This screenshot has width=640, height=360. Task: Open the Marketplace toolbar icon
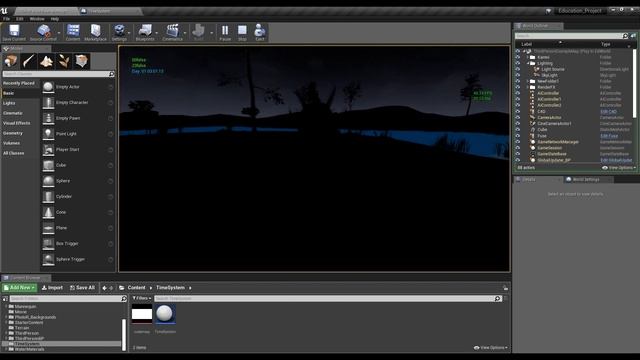click(x=96, y=32)
